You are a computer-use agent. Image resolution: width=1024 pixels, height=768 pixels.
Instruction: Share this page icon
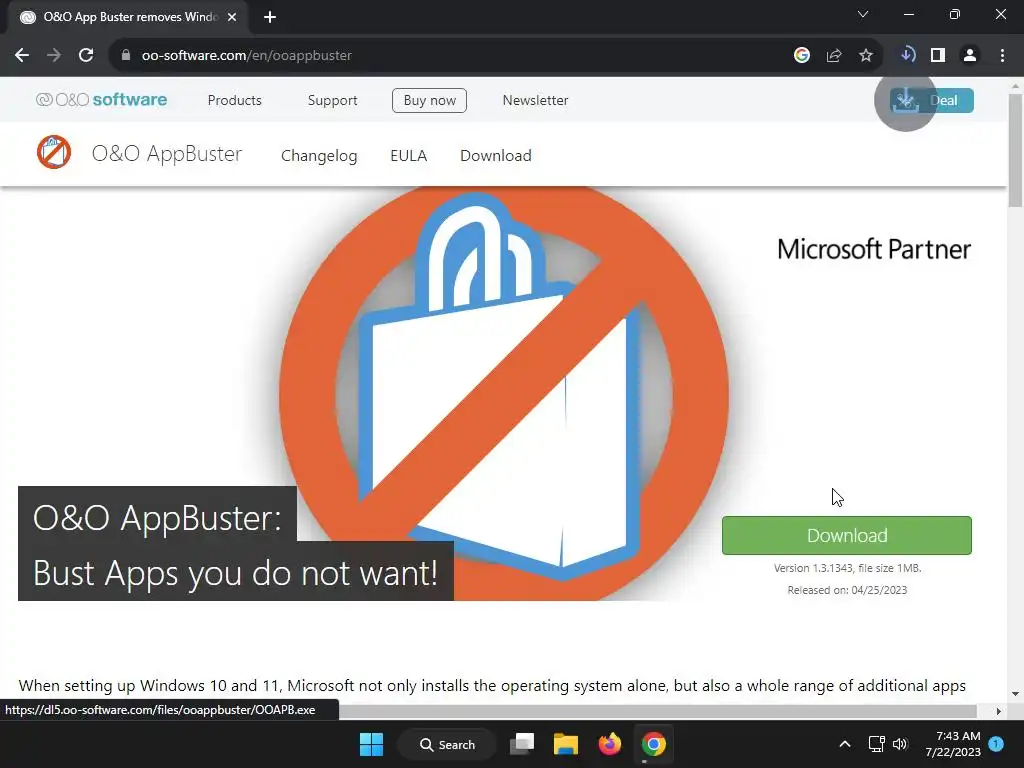click(834, 56)
